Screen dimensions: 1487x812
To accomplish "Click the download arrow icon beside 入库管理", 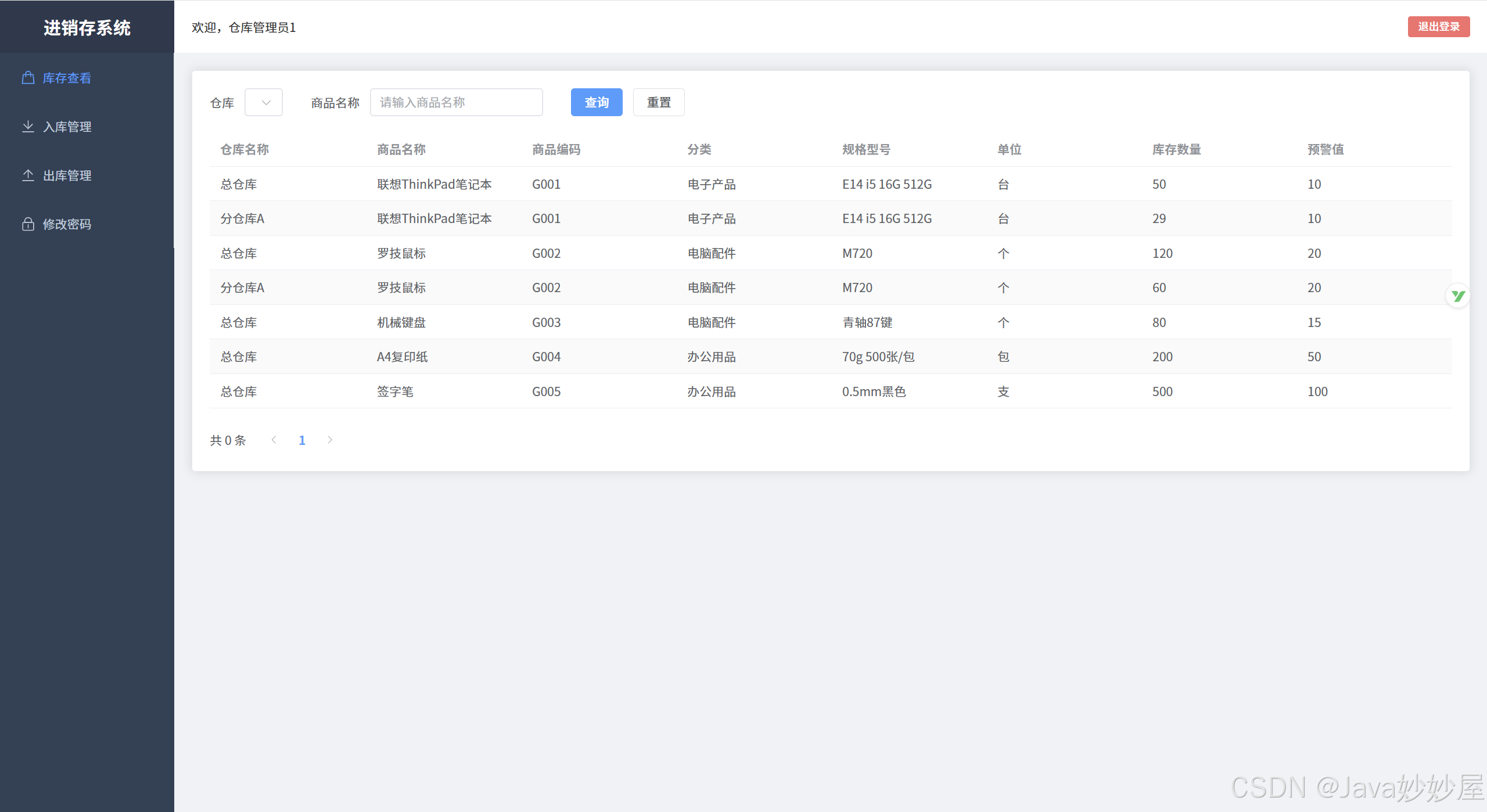I will pyautogui.click(x=28, y=127).
